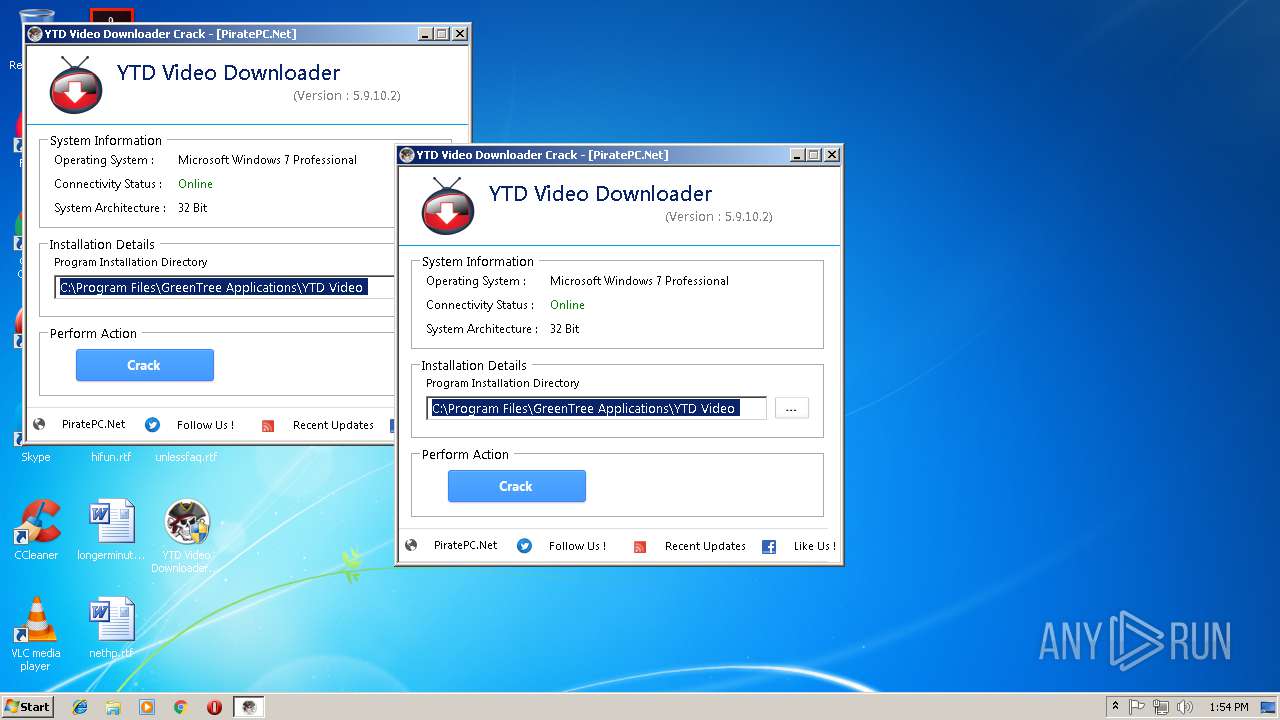The height and width of the screenshot is (720, 1280).
Task: Click the Crack button in the back window
Action: 144,365
